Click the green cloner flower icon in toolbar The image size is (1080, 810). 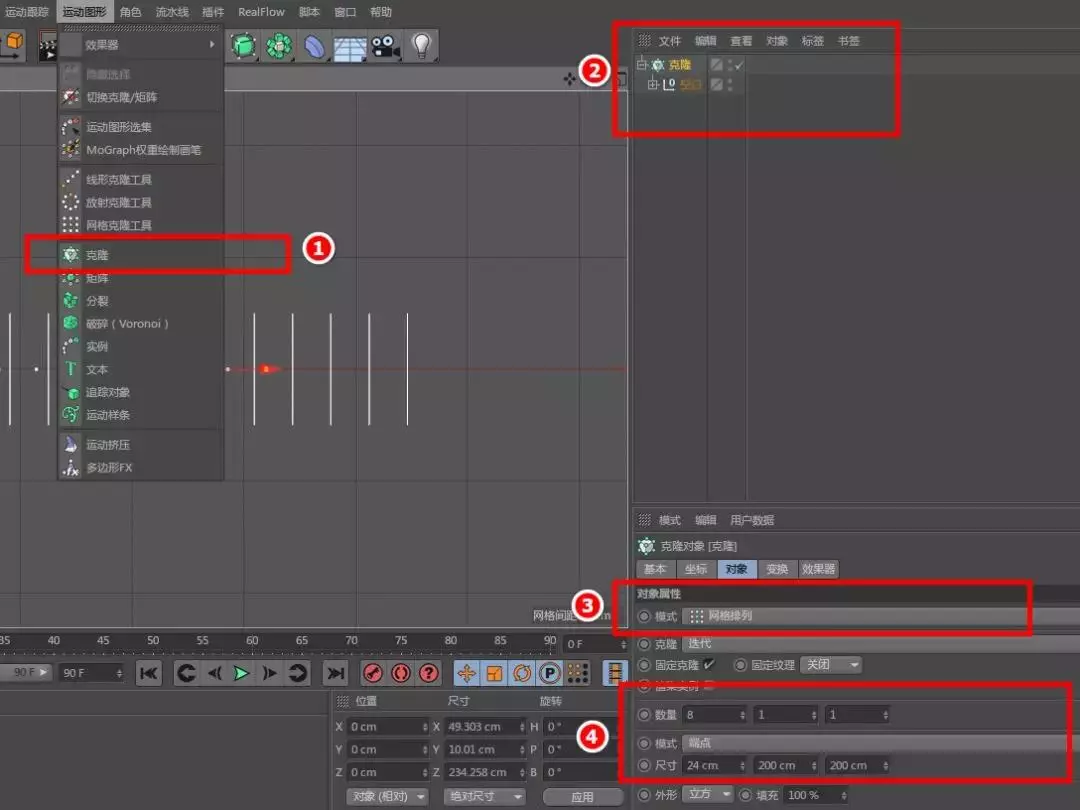click(x=278, y=46)
